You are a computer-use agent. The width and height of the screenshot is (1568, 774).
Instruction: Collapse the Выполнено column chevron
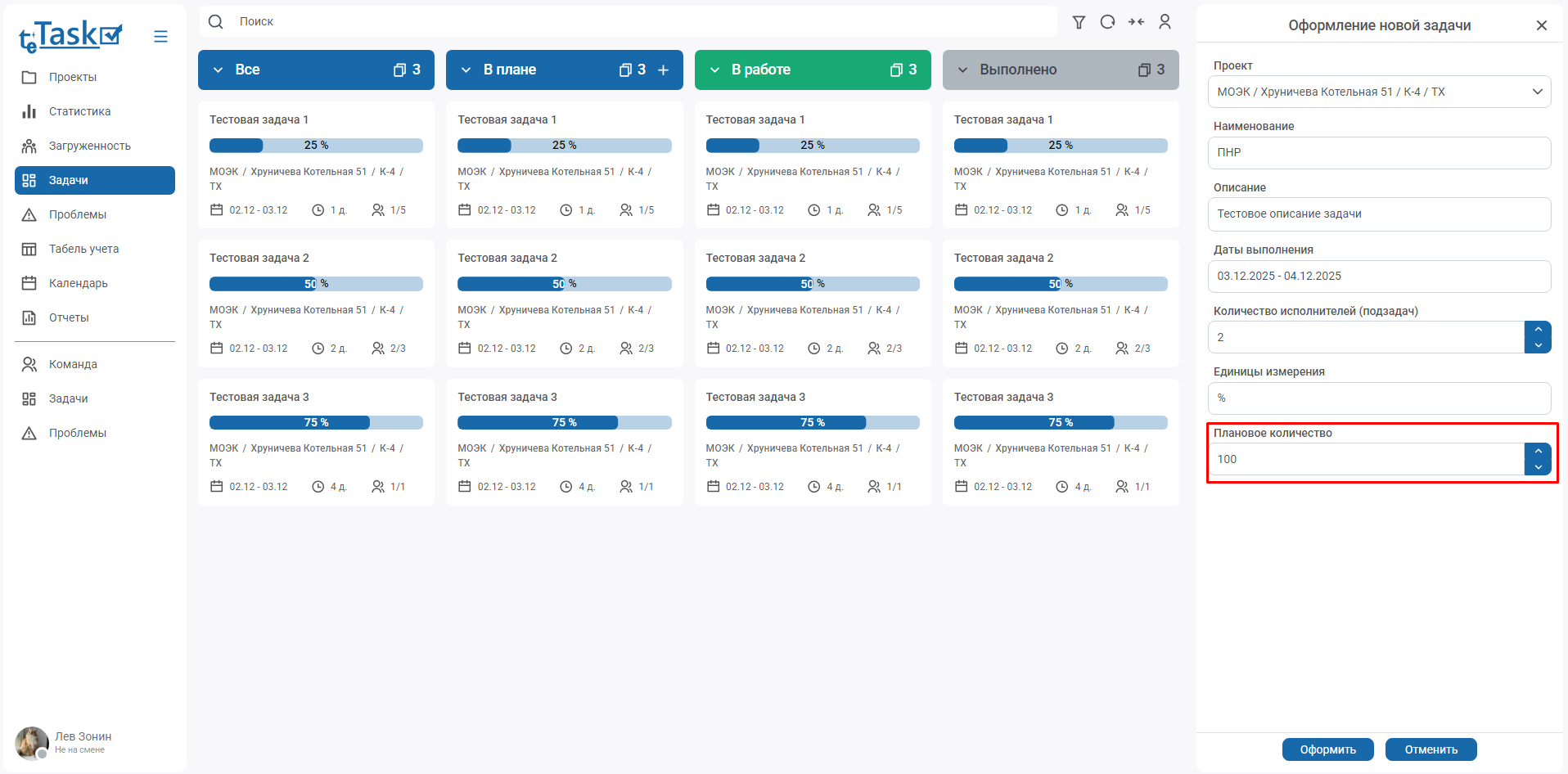(963, 70)
